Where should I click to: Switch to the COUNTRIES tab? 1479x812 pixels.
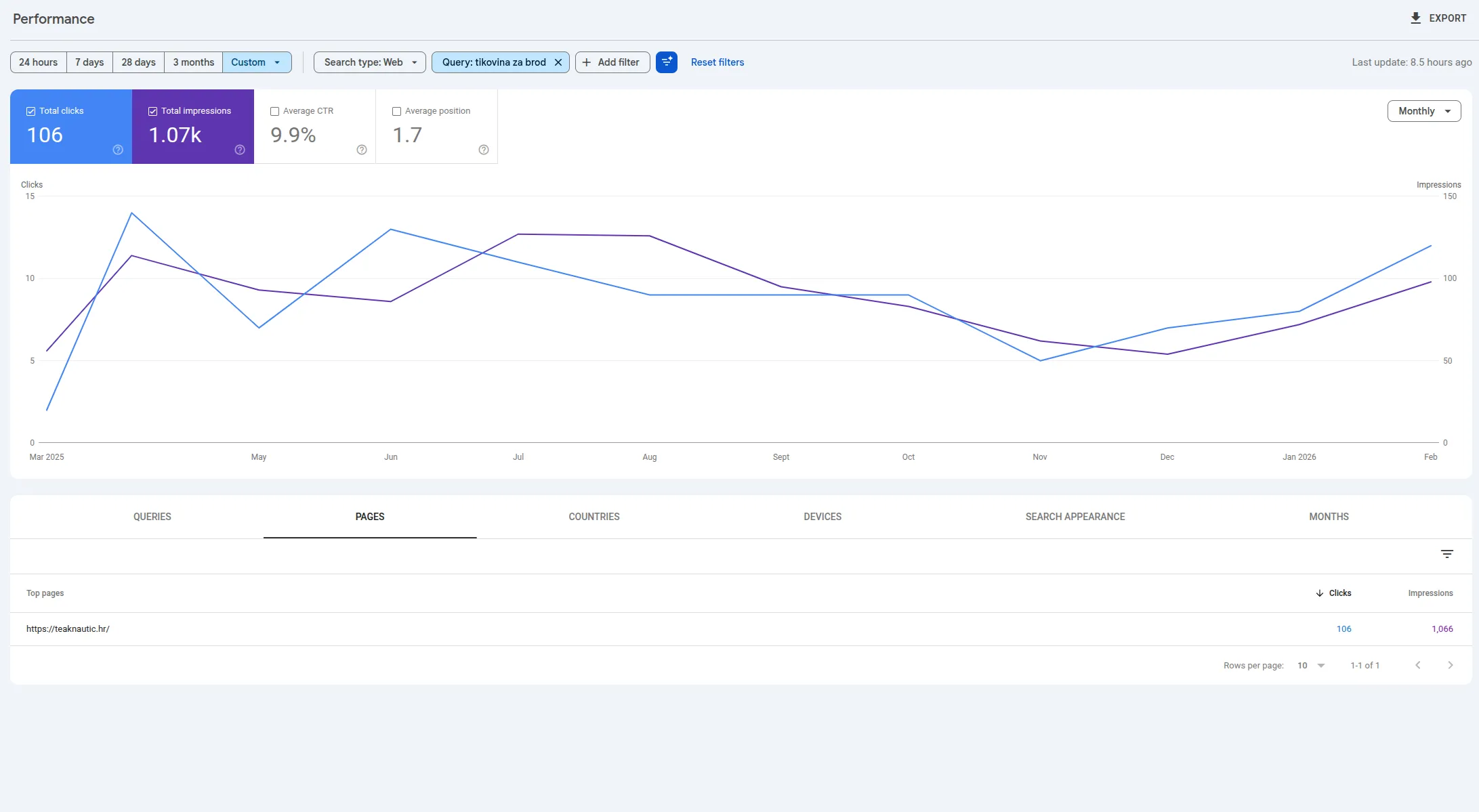click(593, 517)
